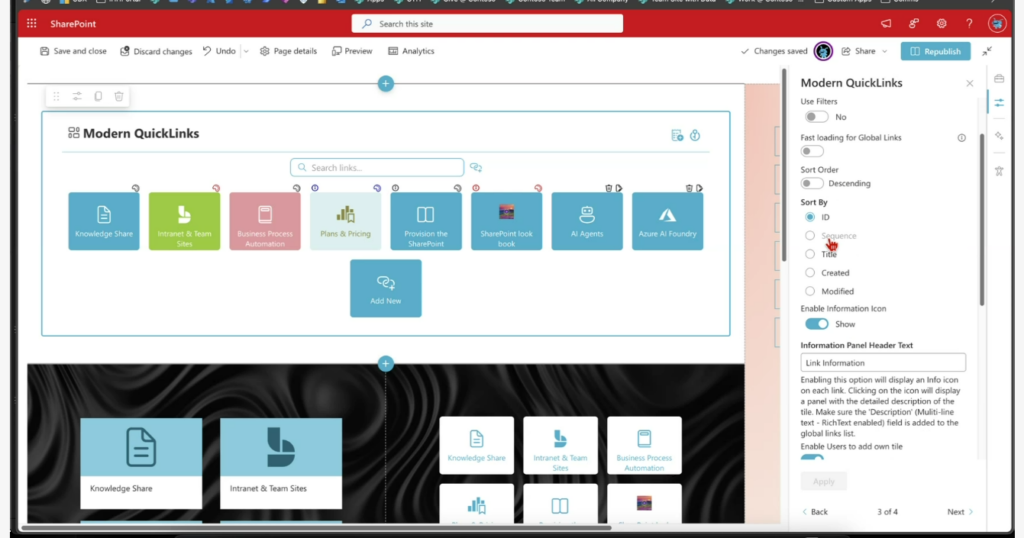1024x538 pixels.
Task: Click the Share button
Action: pyautogui.click(x=859, y=51)
